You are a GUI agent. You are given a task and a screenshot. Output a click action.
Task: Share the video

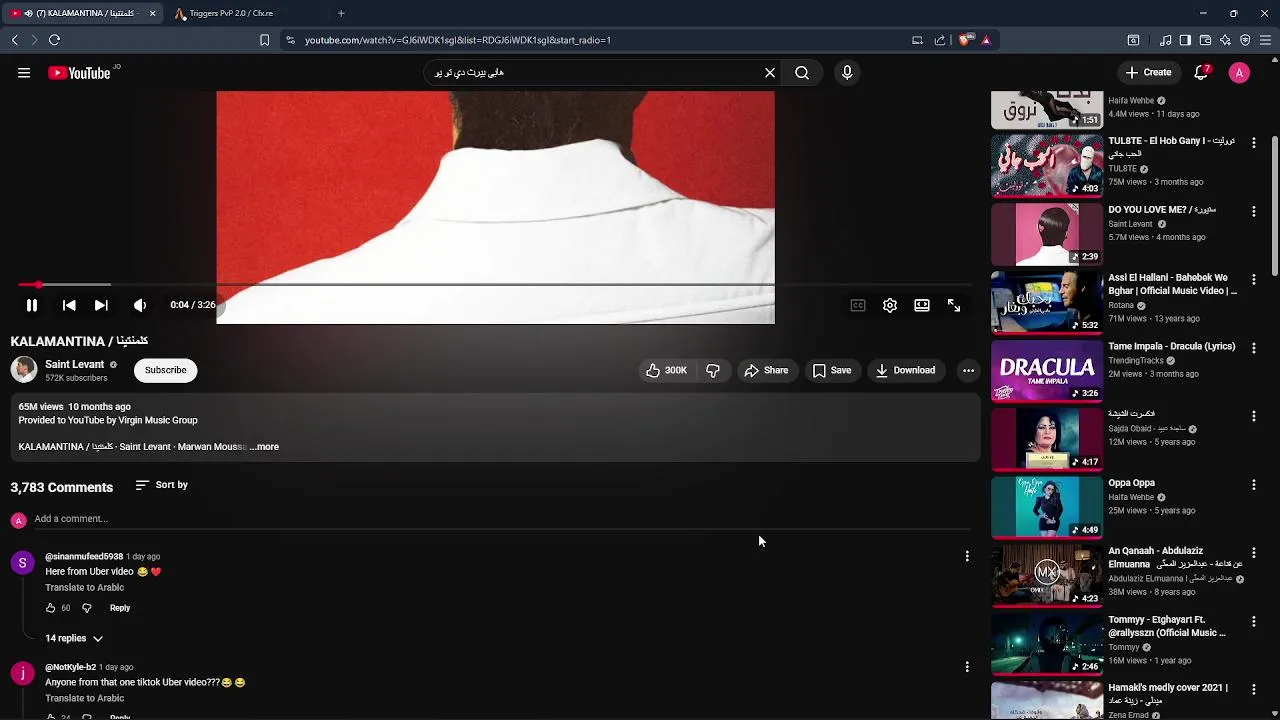point(766,370)
